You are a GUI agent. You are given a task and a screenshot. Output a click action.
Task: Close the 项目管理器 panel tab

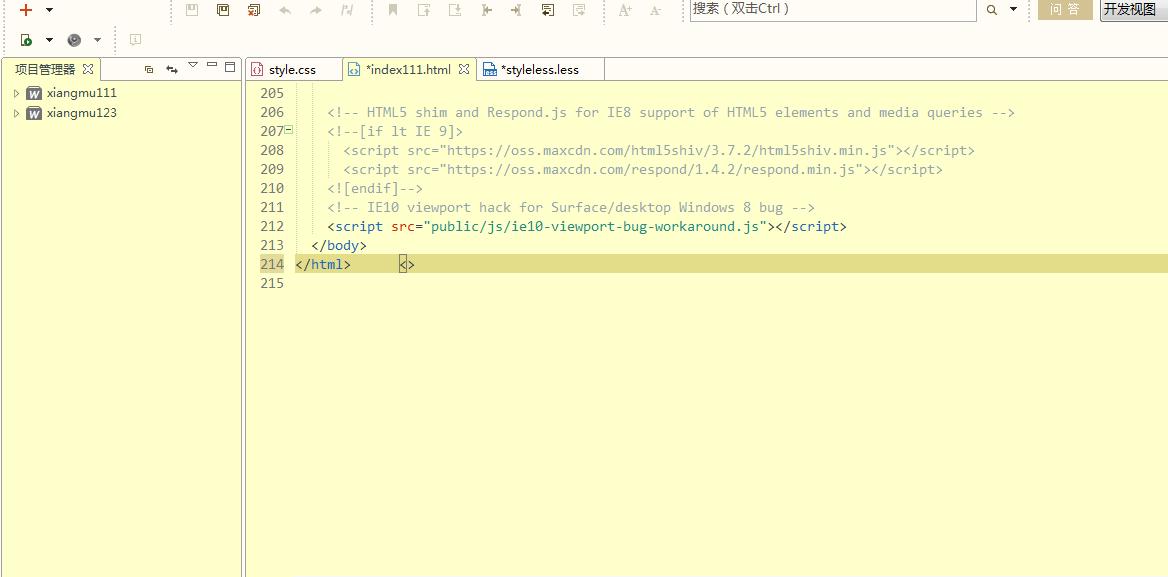click(x=88, y=69)
